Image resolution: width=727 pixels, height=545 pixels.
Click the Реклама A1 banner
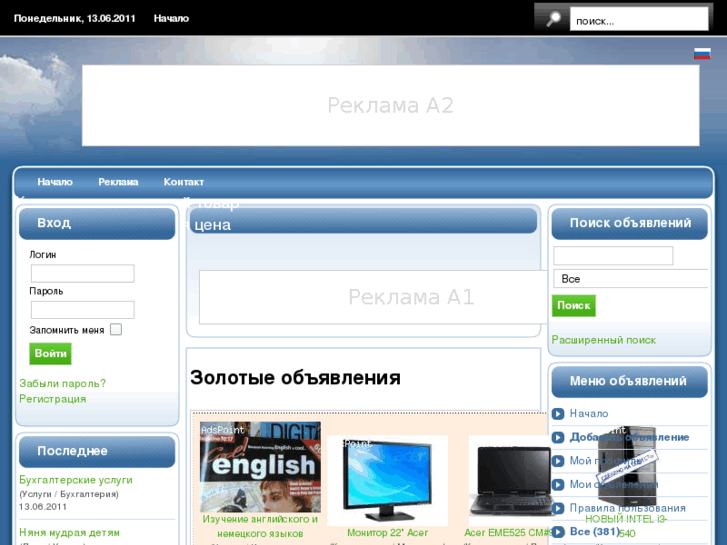(373, 297)
